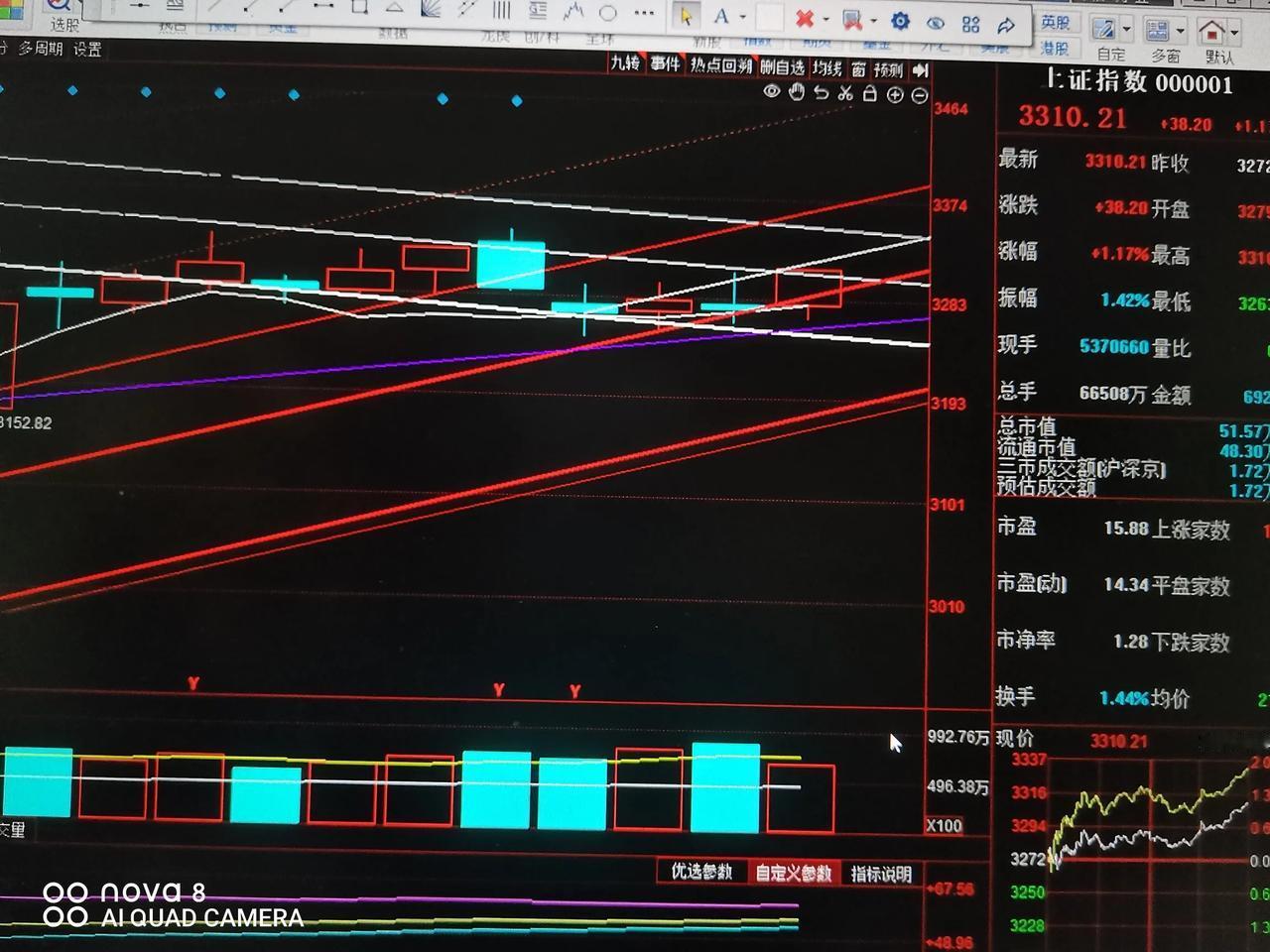Expand the 默认 dropdown arrow
1270x952 pixels.
coord(1234,33)
